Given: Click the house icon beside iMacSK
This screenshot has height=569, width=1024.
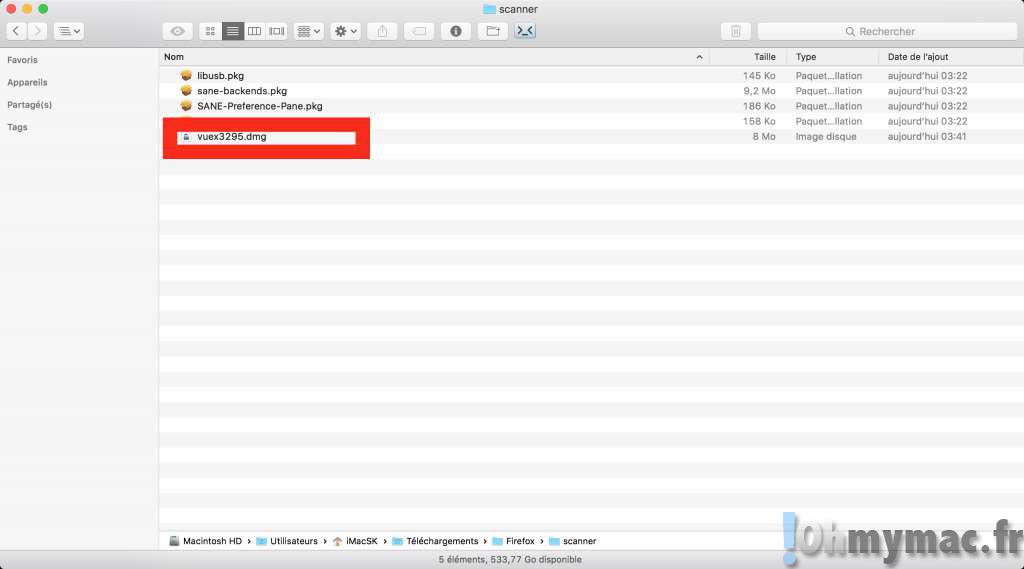Looking at the screenshot, I should pyautogui.click(x=337, y=541).
